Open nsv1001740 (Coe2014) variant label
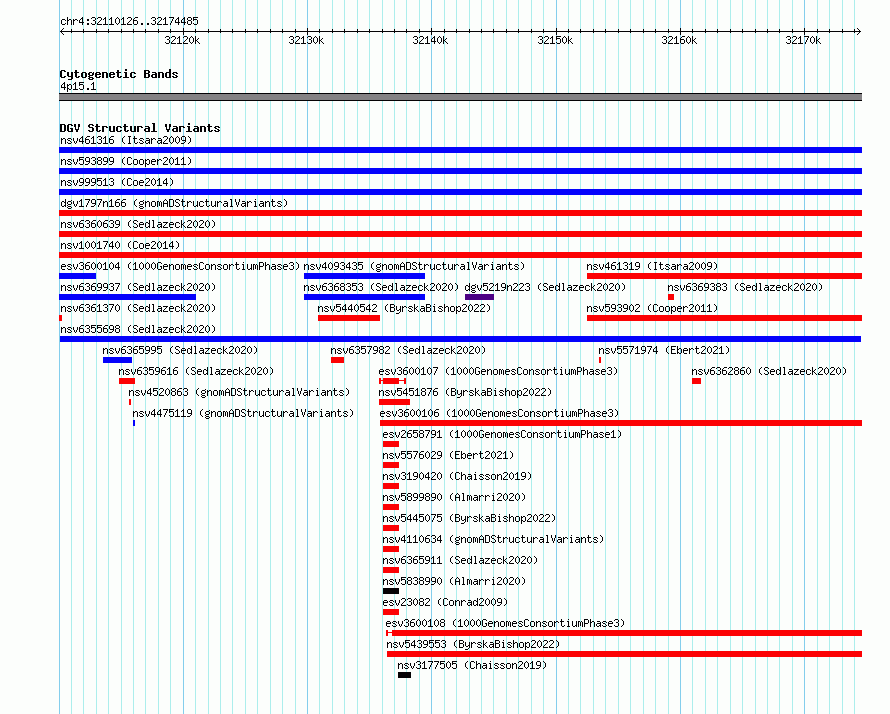890x714 pixels. click(x=120, y=245)
